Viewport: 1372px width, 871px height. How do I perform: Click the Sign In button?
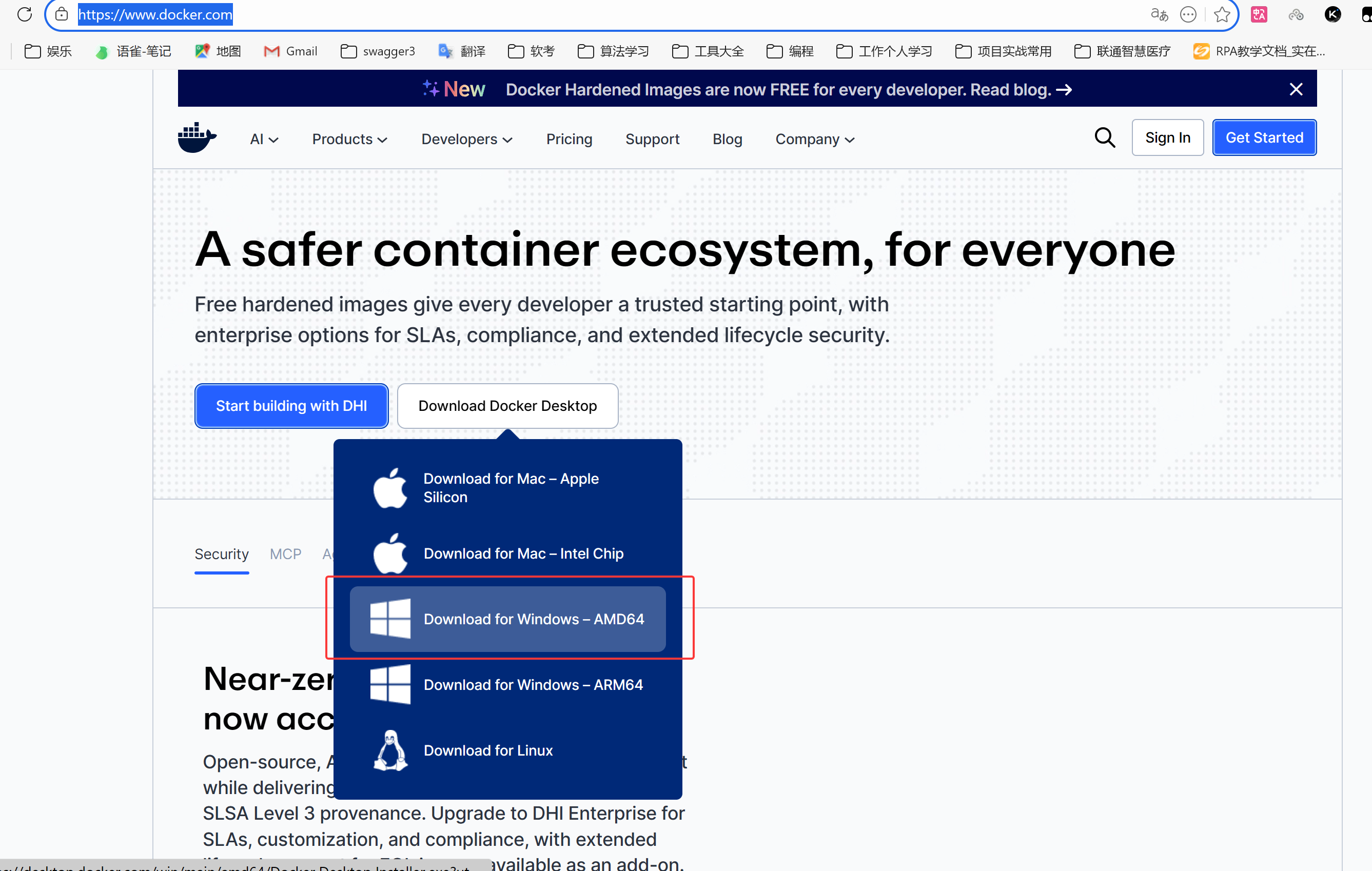(1167, 138)
